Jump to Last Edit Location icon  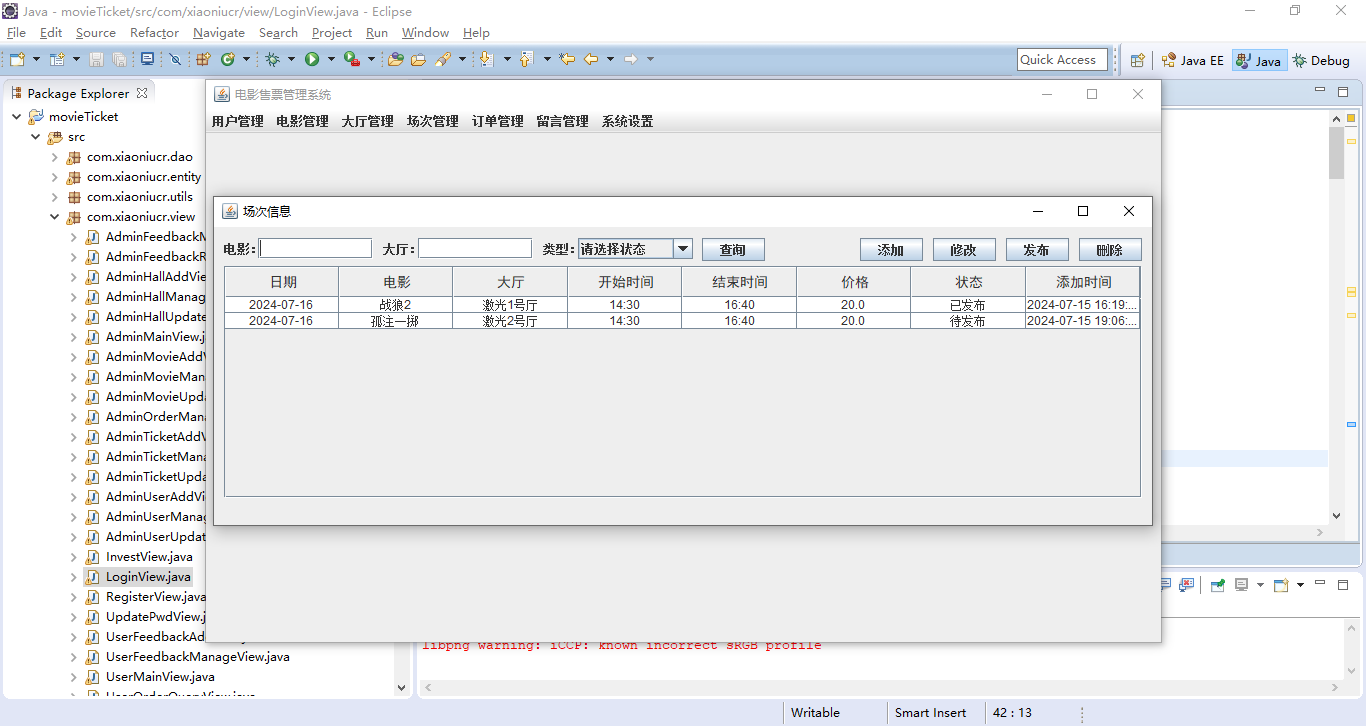coord(567,59)
